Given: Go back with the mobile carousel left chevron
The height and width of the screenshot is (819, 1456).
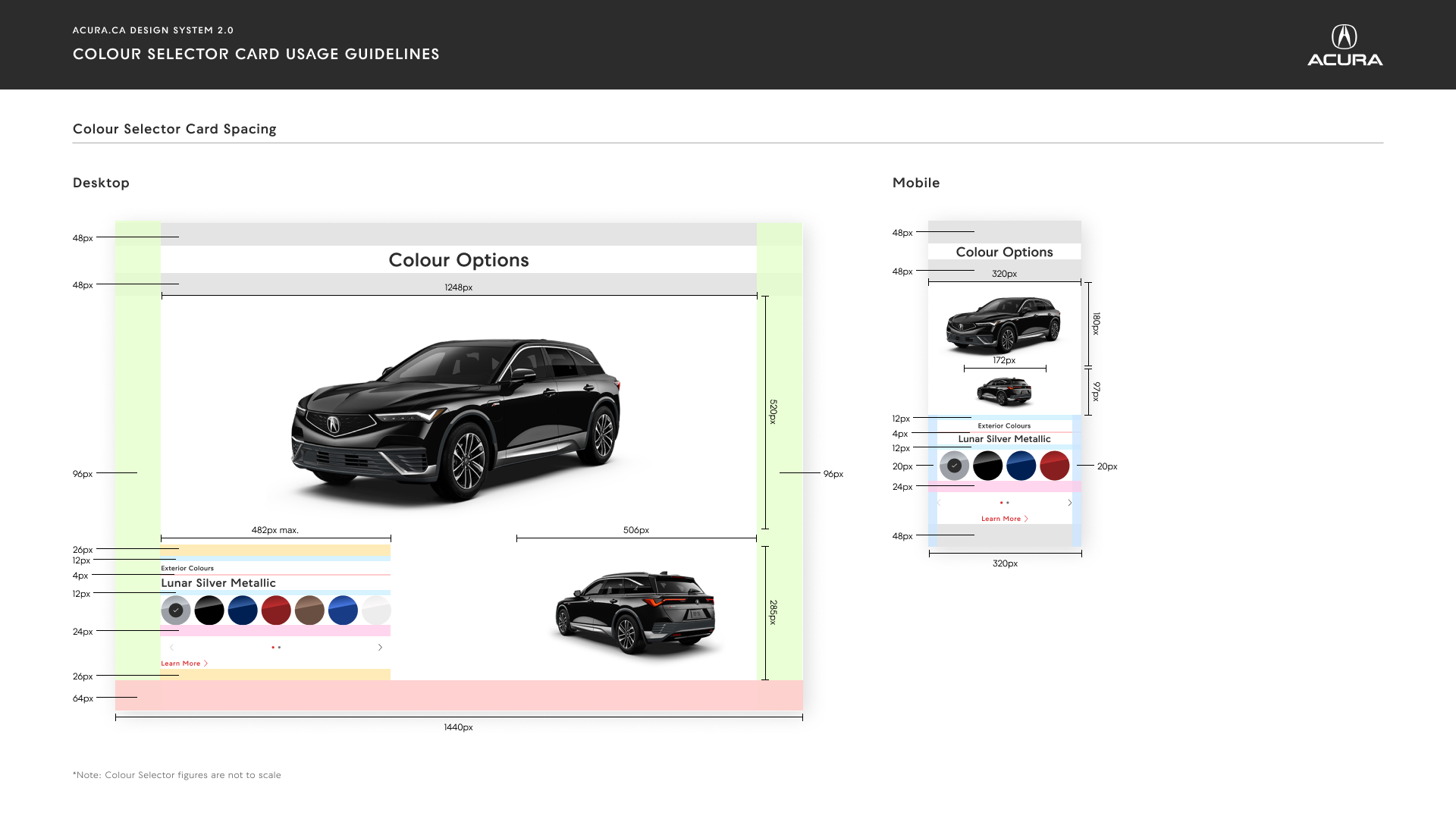Looking at the screenshot, I should click(x=939, y=503).
